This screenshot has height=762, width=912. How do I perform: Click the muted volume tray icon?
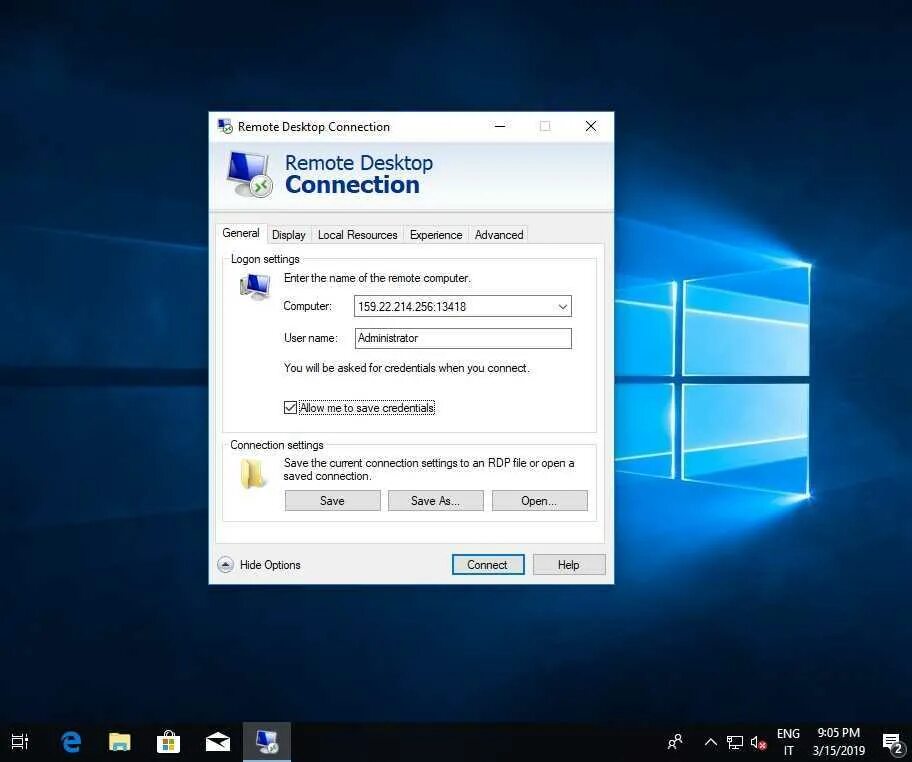(x=758, y=742)
